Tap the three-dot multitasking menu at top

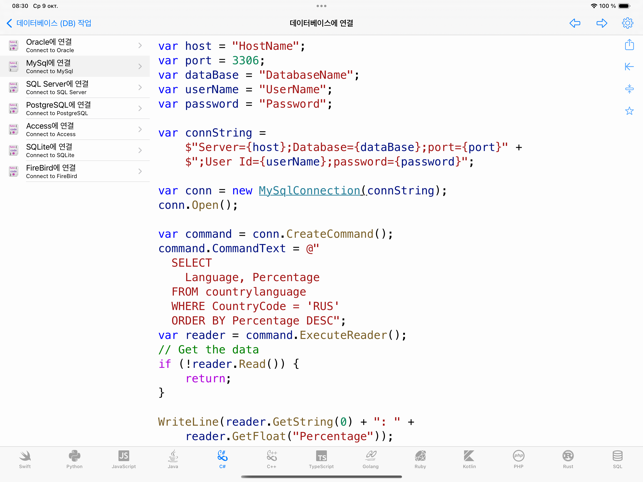pyautogui.click(x=322, y=6)
